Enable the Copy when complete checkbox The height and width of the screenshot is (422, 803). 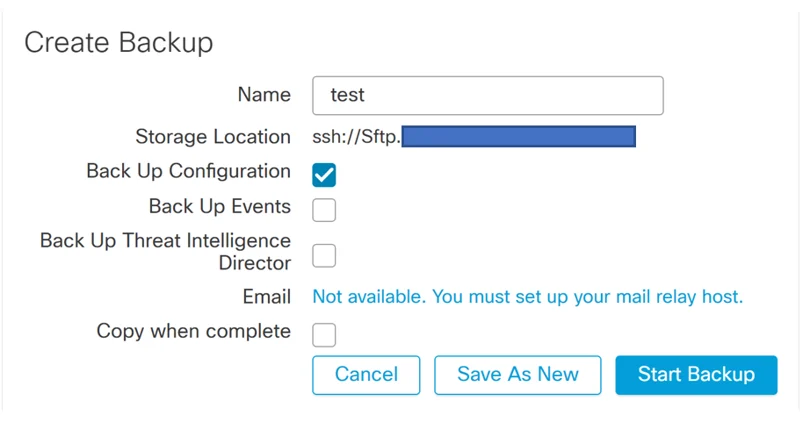click(x=324, y=335)
